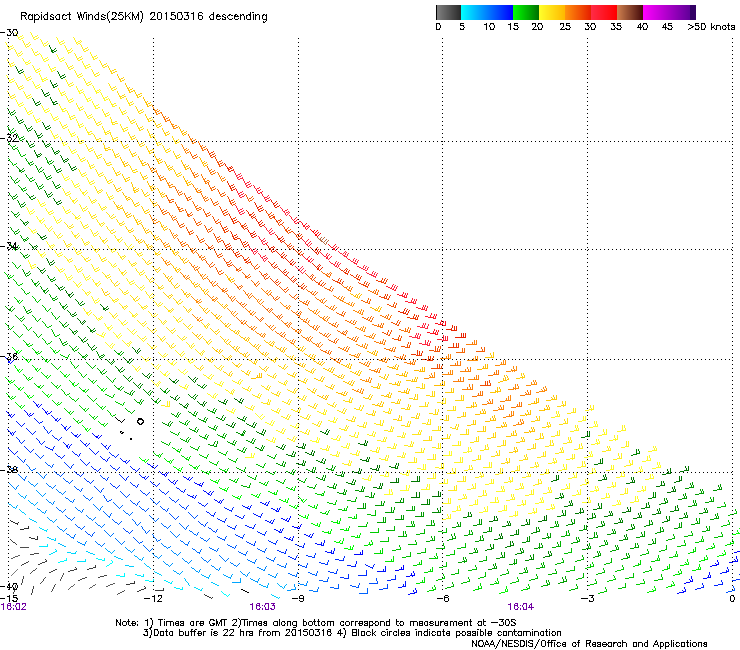This screenshot has height=650, width=740.
Task: Click the -34 latitude axis label
Action: tap(9, 246)
